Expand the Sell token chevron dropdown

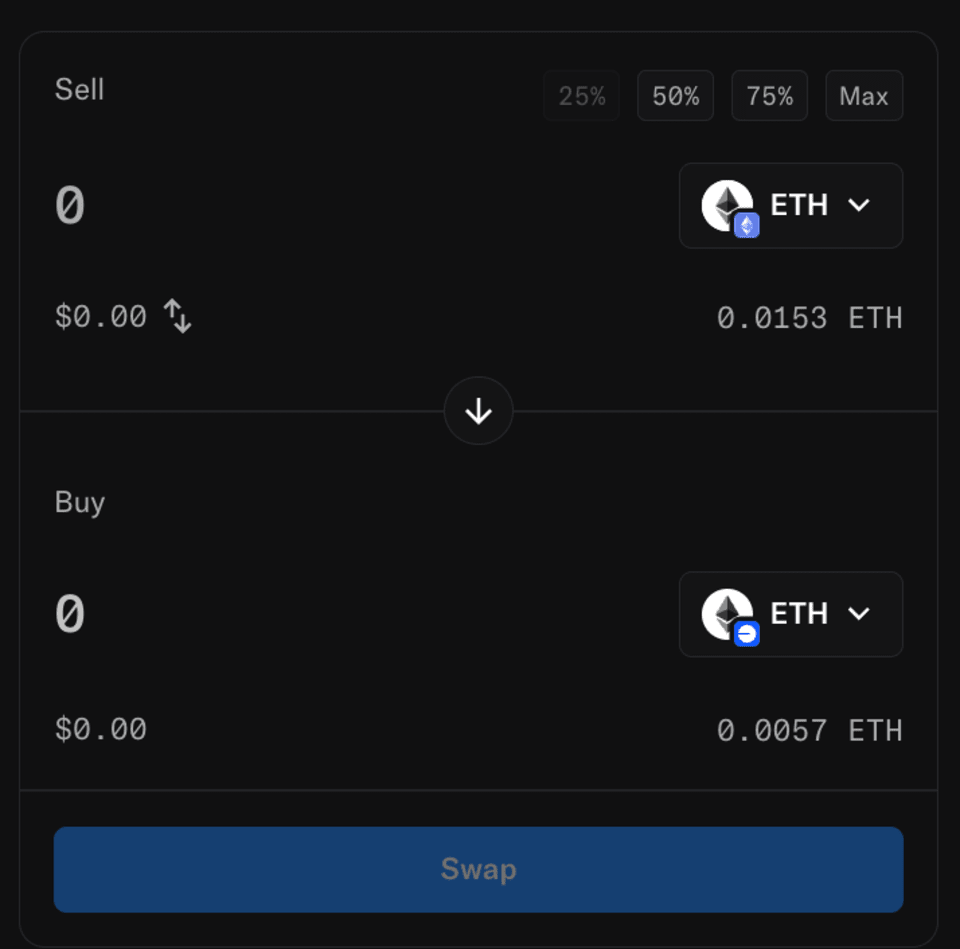[x=859, y=205]
